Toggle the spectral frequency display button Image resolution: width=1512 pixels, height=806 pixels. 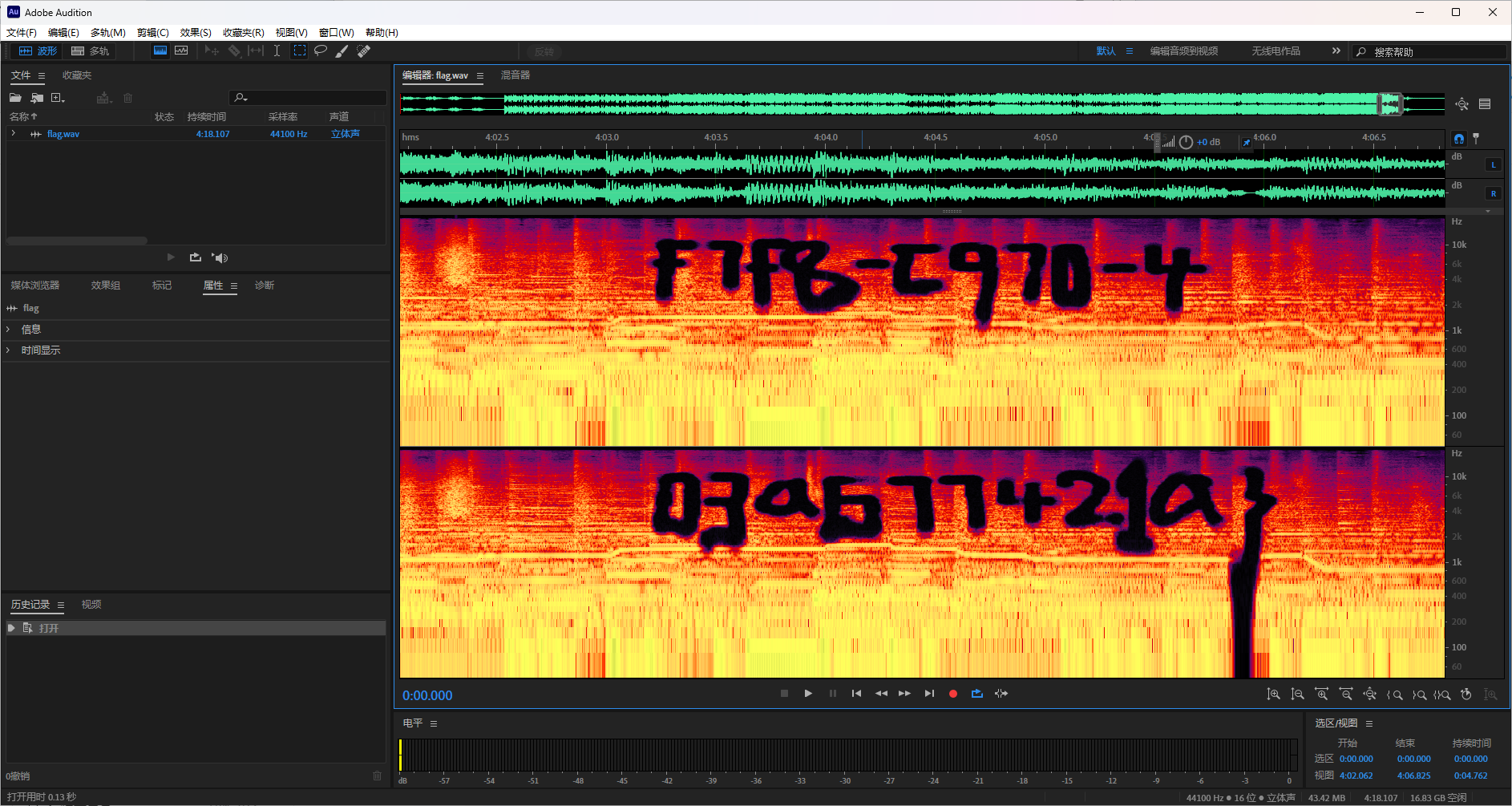point(160,51)
